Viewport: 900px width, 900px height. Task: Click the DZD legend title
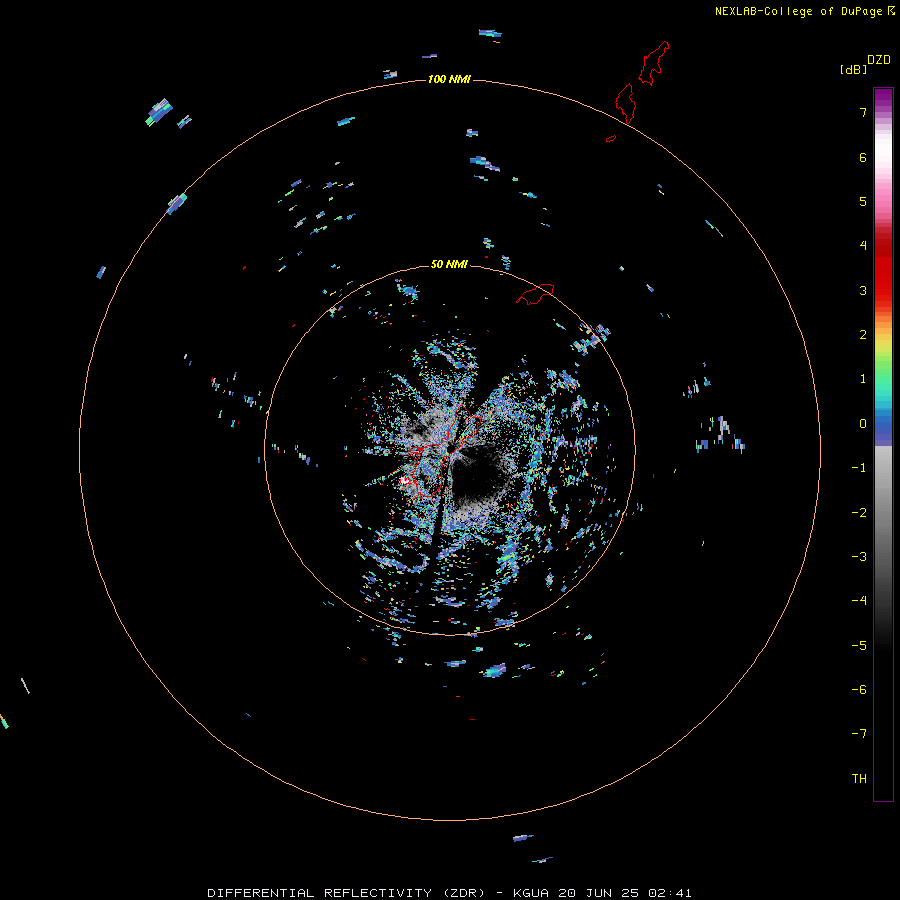[879, 60]
